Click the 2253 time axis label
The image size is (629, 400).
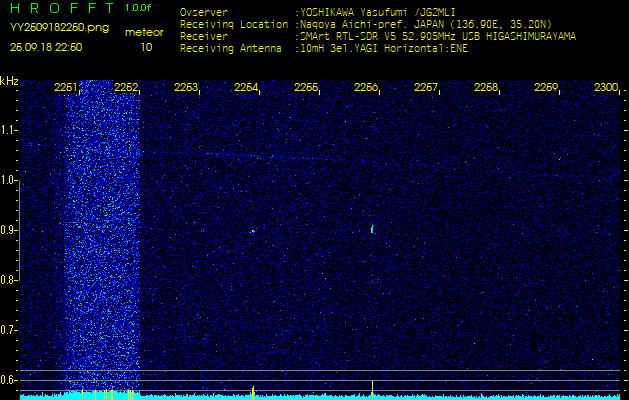(186, 87)
